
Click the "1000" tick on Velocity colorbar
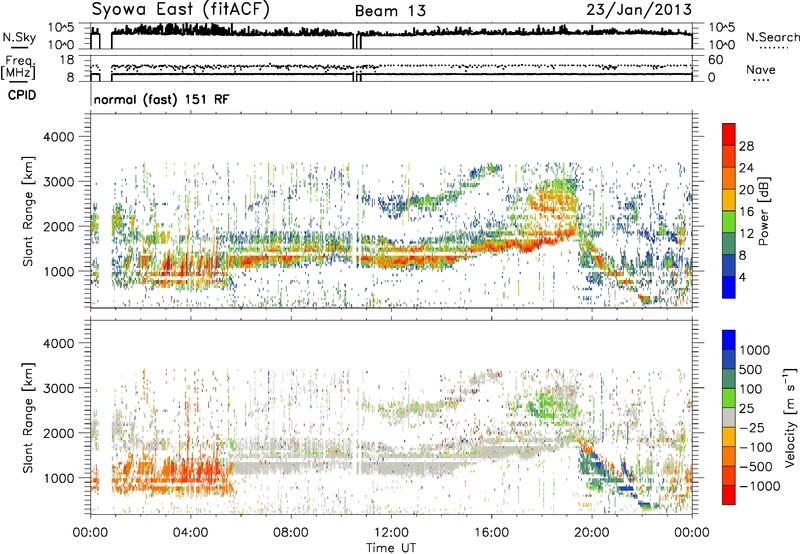point(755,350)
